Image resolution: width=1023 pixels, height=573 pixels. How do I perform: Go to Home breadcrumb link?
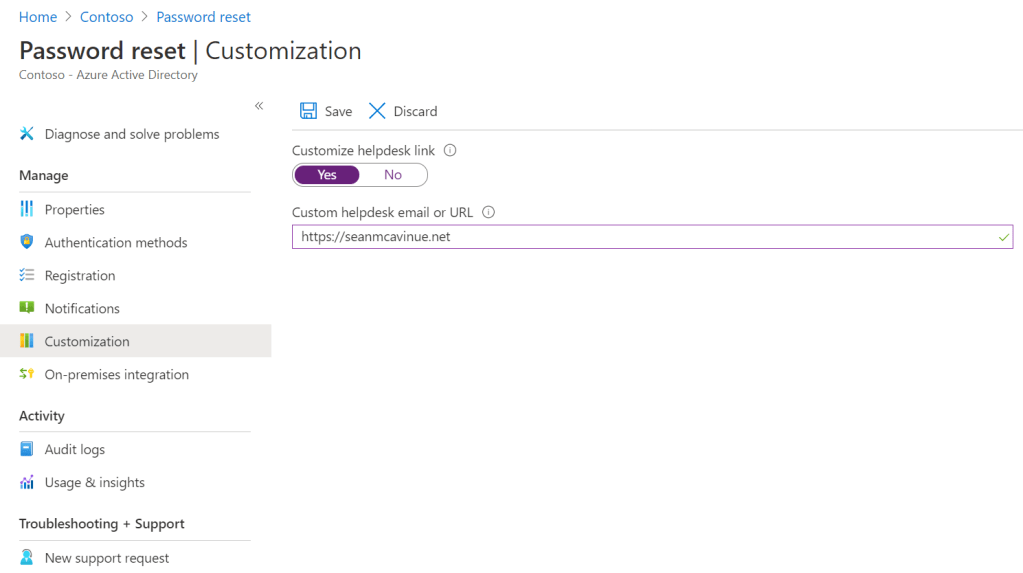point(38,17)
